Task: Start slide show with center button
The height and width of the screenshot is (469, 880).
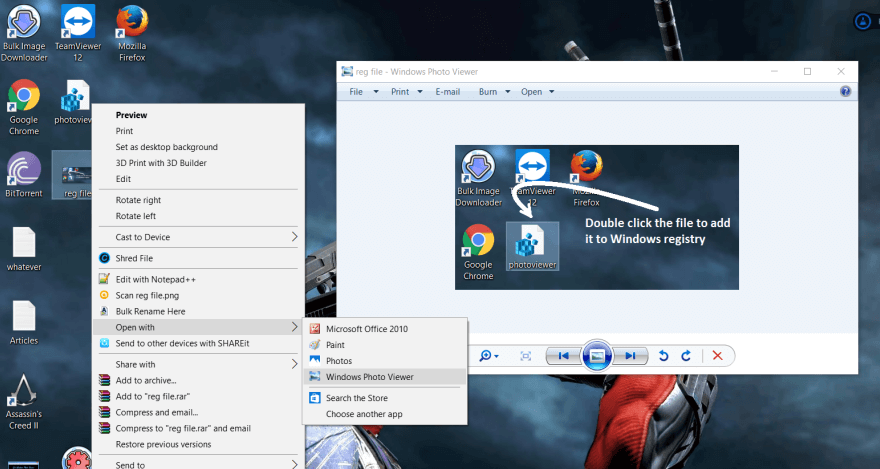Action: (x=597, y=356)
